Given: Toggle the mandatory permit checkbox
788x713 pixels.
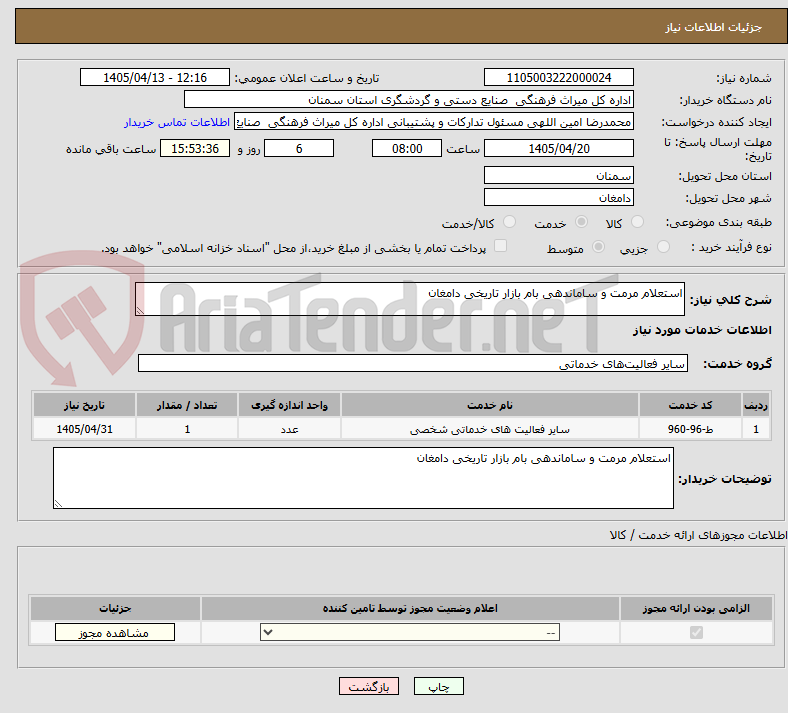Looking at the screenshot, I should [x=696, y=632].
